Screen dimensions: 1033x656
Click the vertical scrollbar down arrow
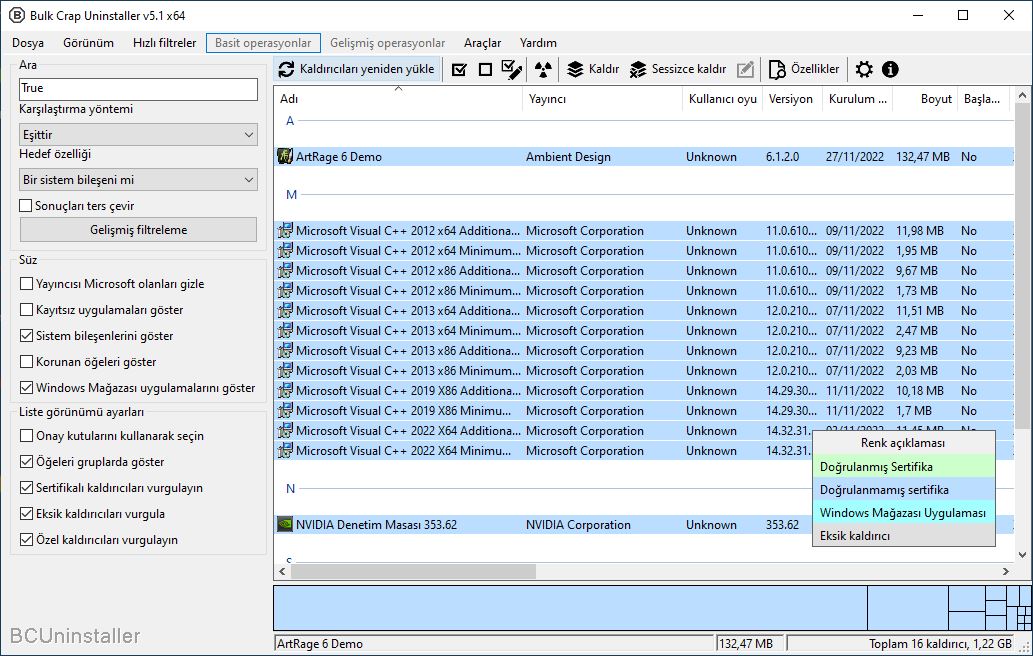tap(1022, 555)
